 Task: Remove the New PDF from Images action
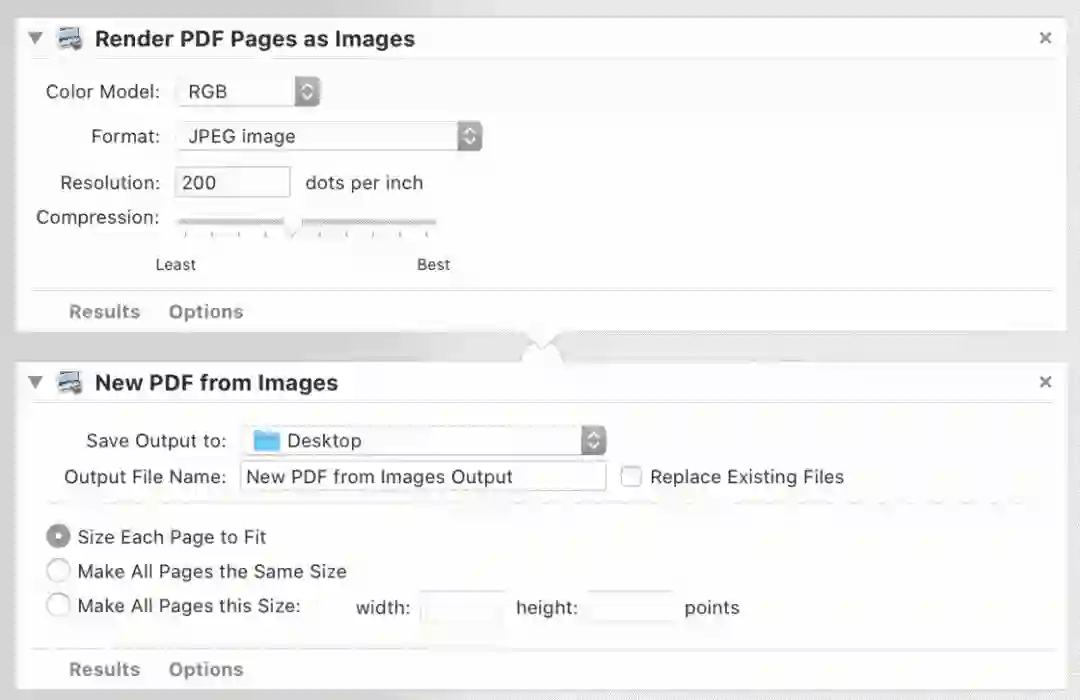(1045, 382)
